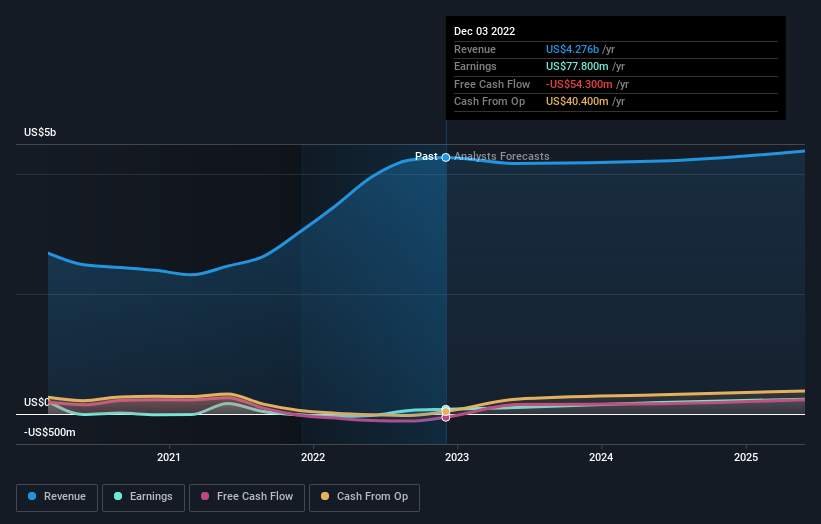This screenshot has height=524, width=821.
Task: Click the Dec 03 2022 tooltip date
Action: coord(484,31)
